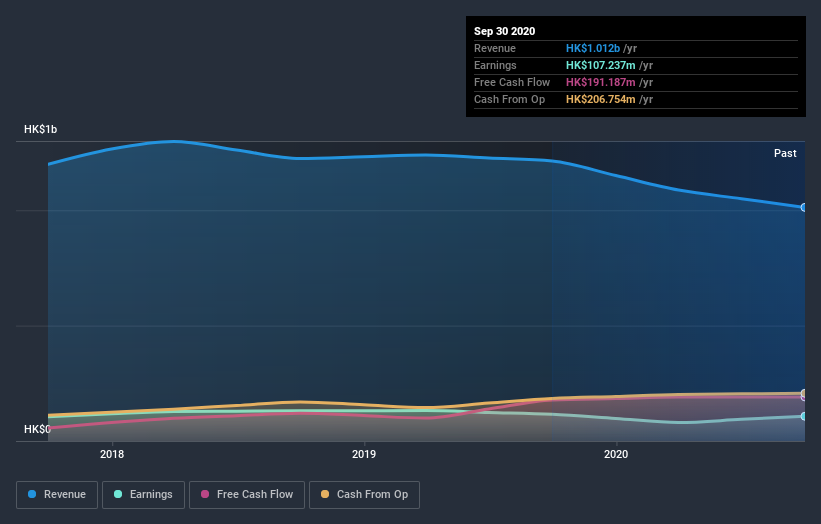Click the Earnings row label in tooltip
Screen dimensions: 821x524
pos(495,65)
